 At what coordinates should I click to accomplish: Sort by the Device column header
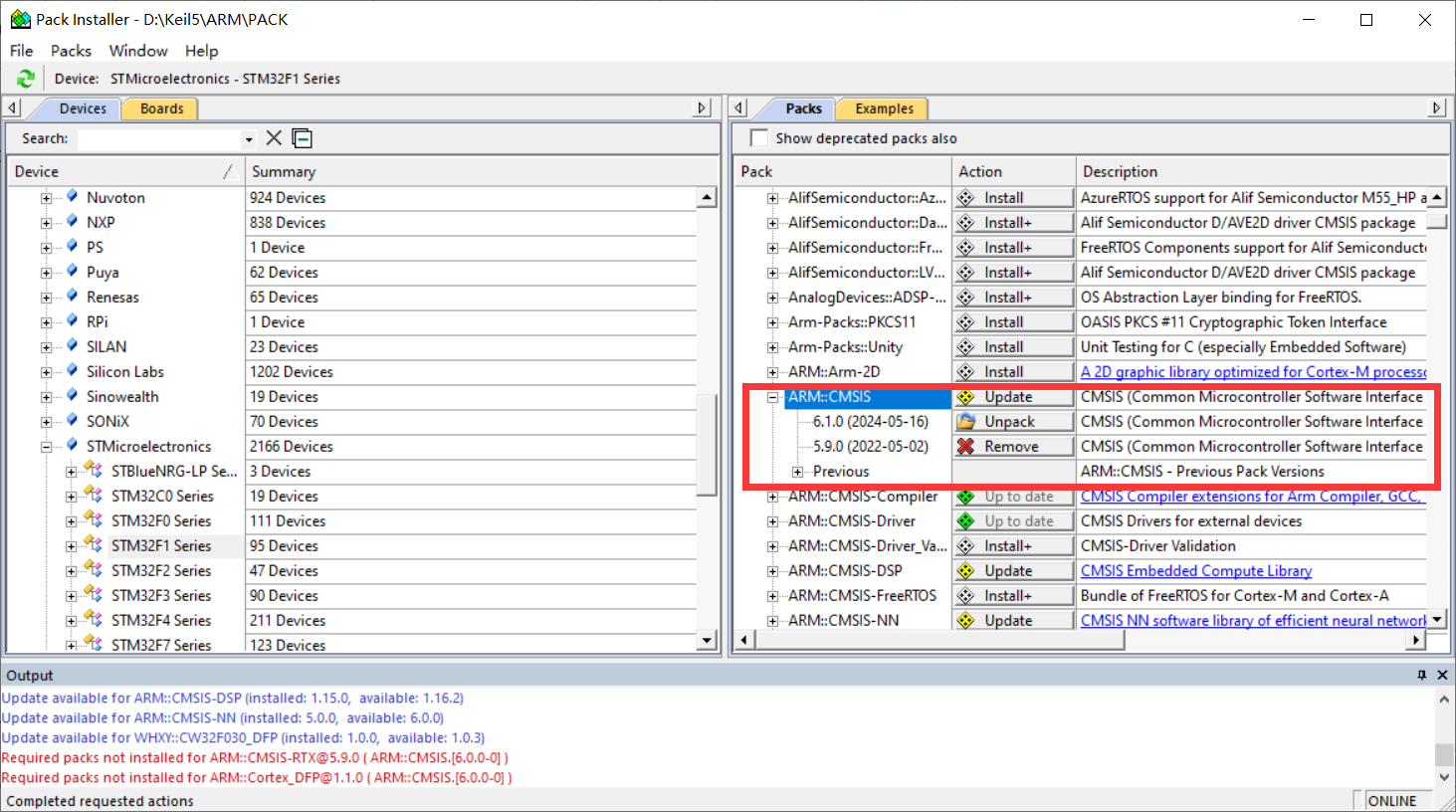click(x=123, y=171)
